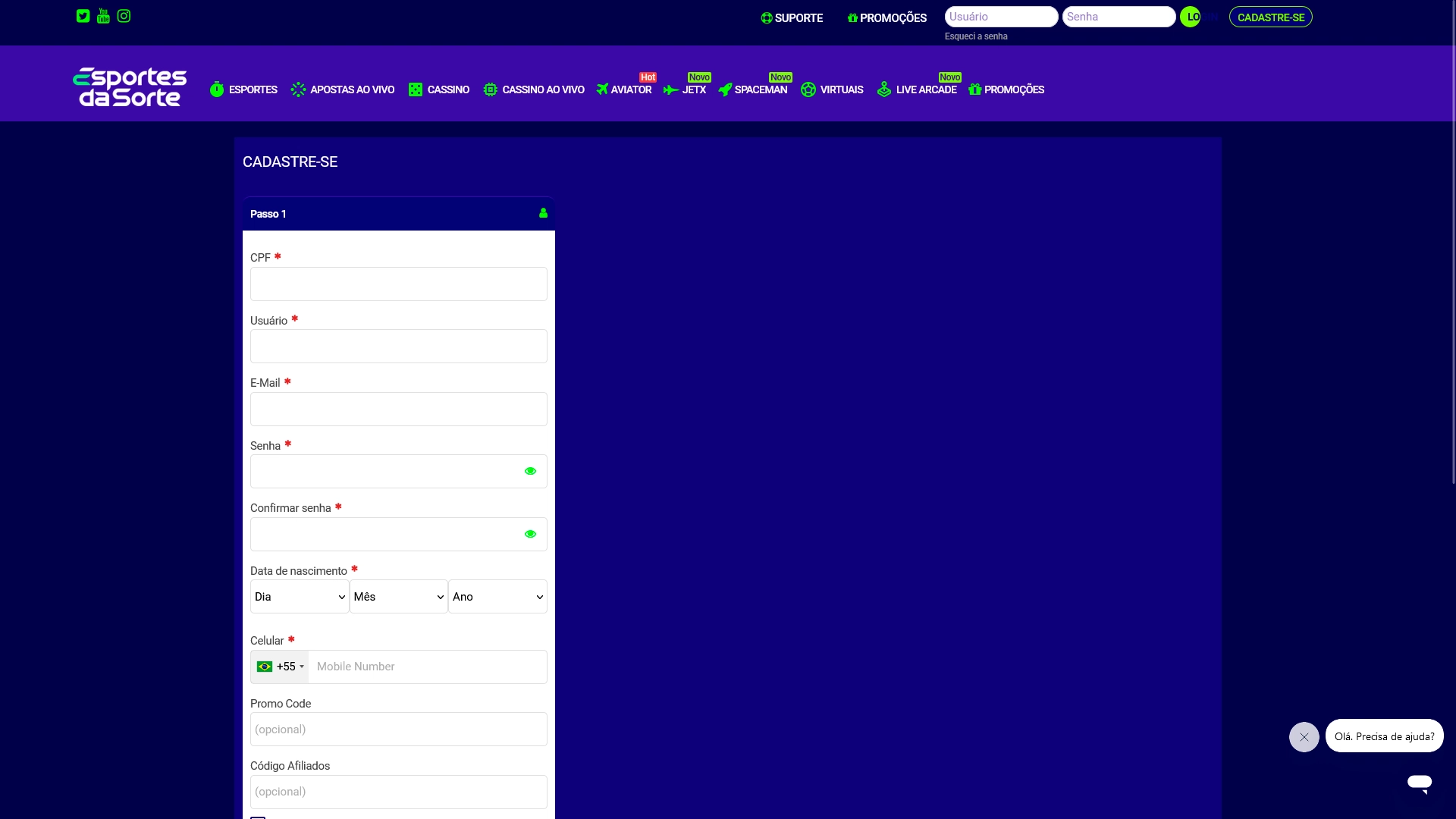
Task: Show password in Senha field
Action: (x=530, y=471)
